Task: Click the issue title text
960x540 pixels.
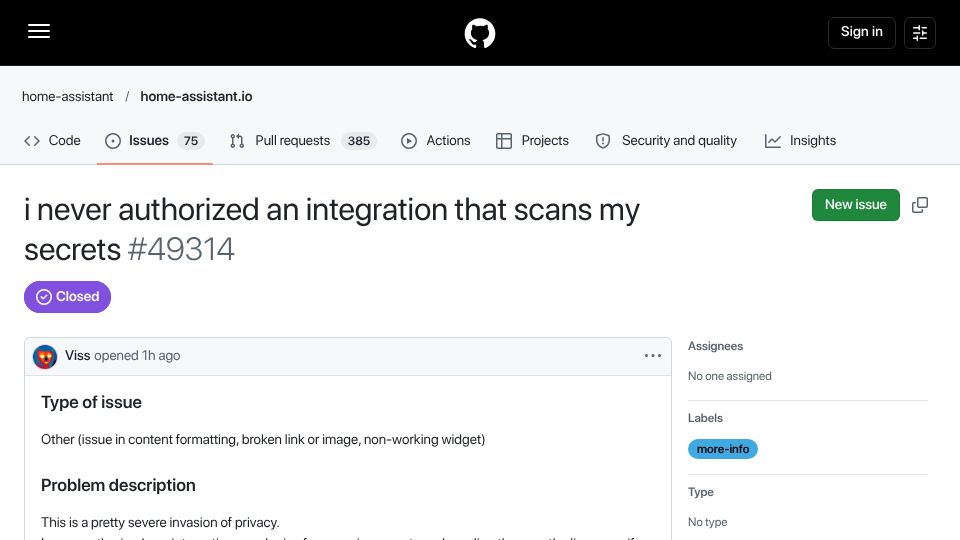Action: coord(332,229)
